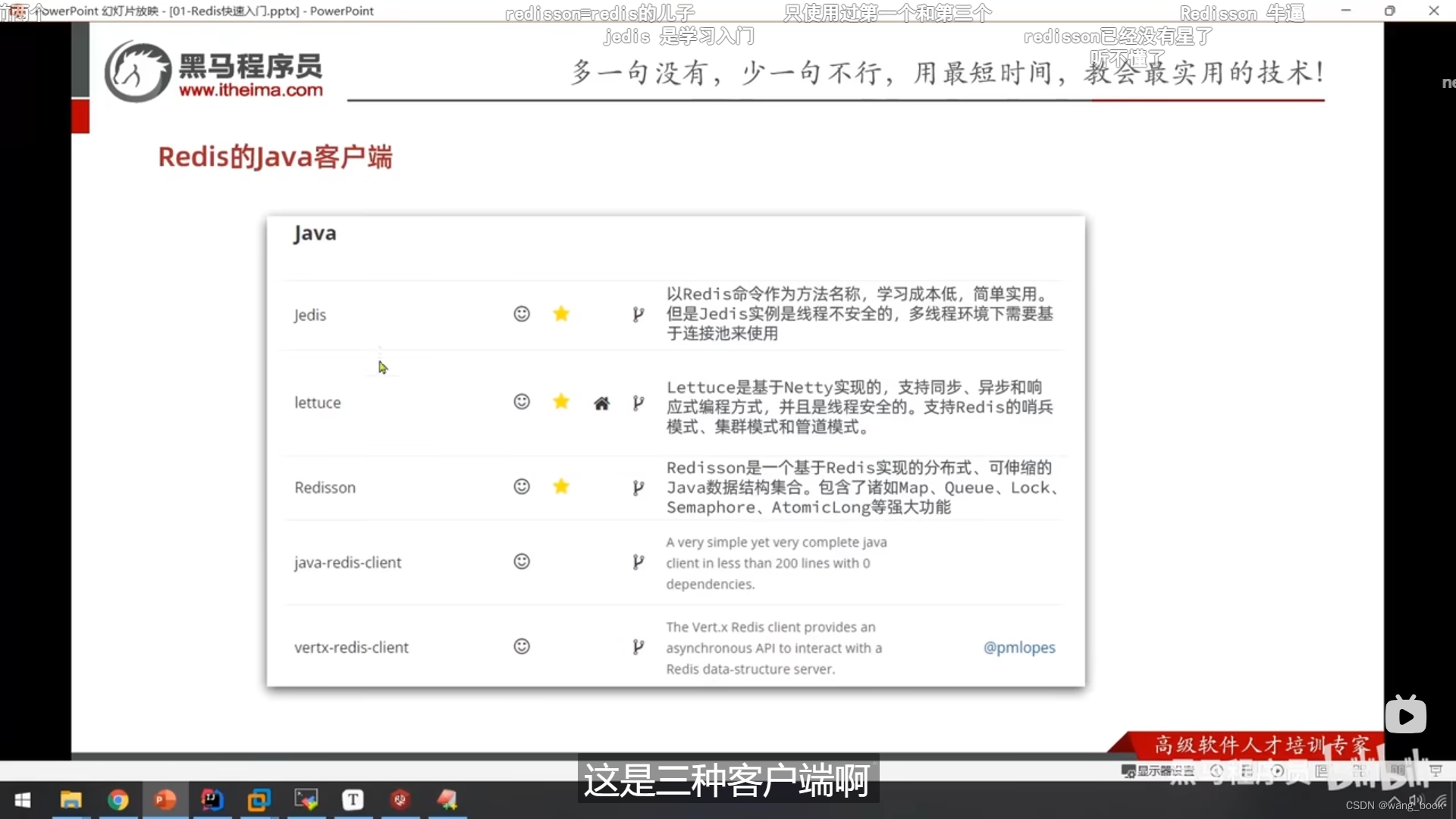Click the home icon in the lettuce row
This screenshot has height=819, width=1456.
[601, 403]
